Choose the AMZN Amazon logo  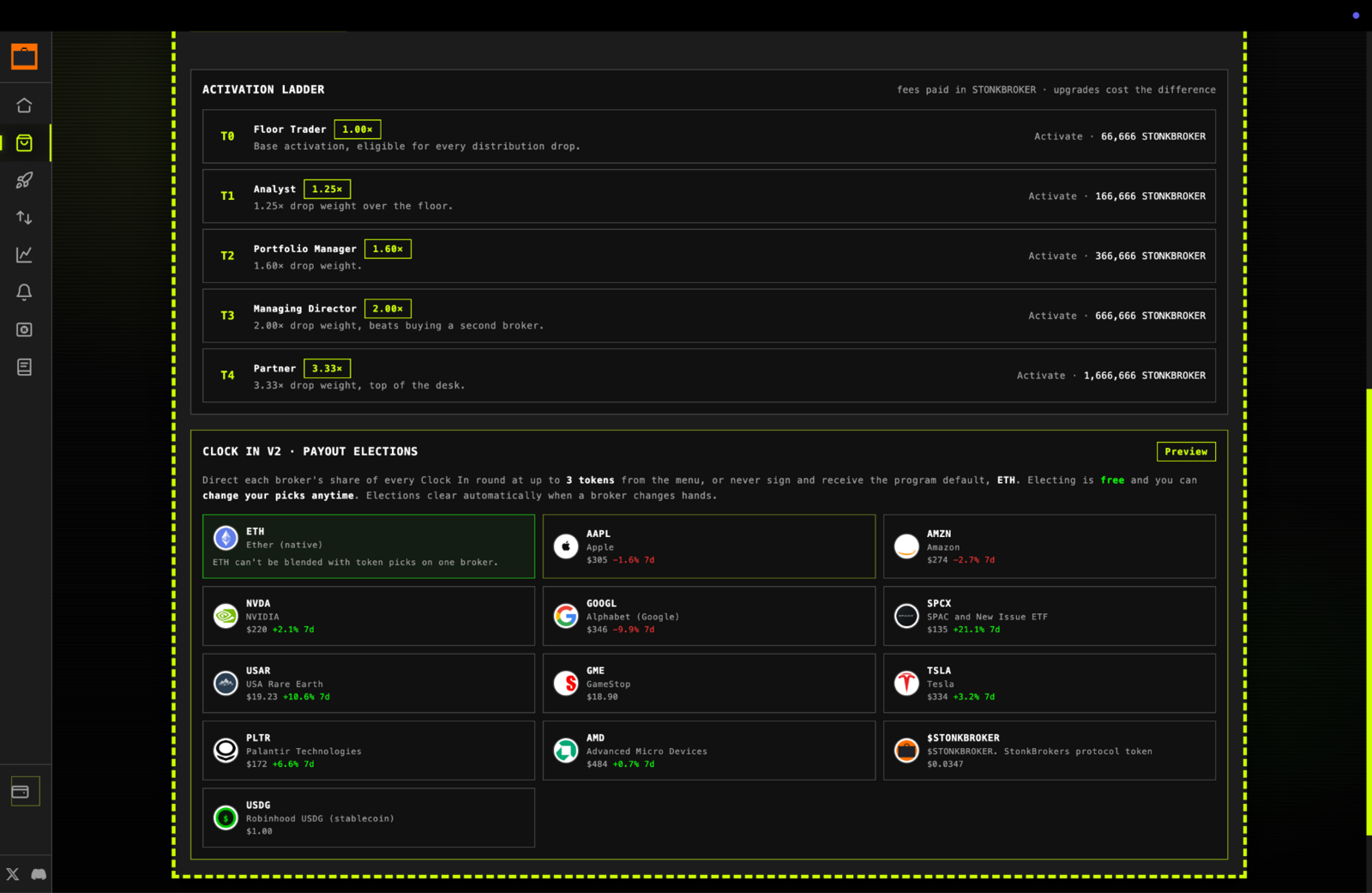(906, 546)
